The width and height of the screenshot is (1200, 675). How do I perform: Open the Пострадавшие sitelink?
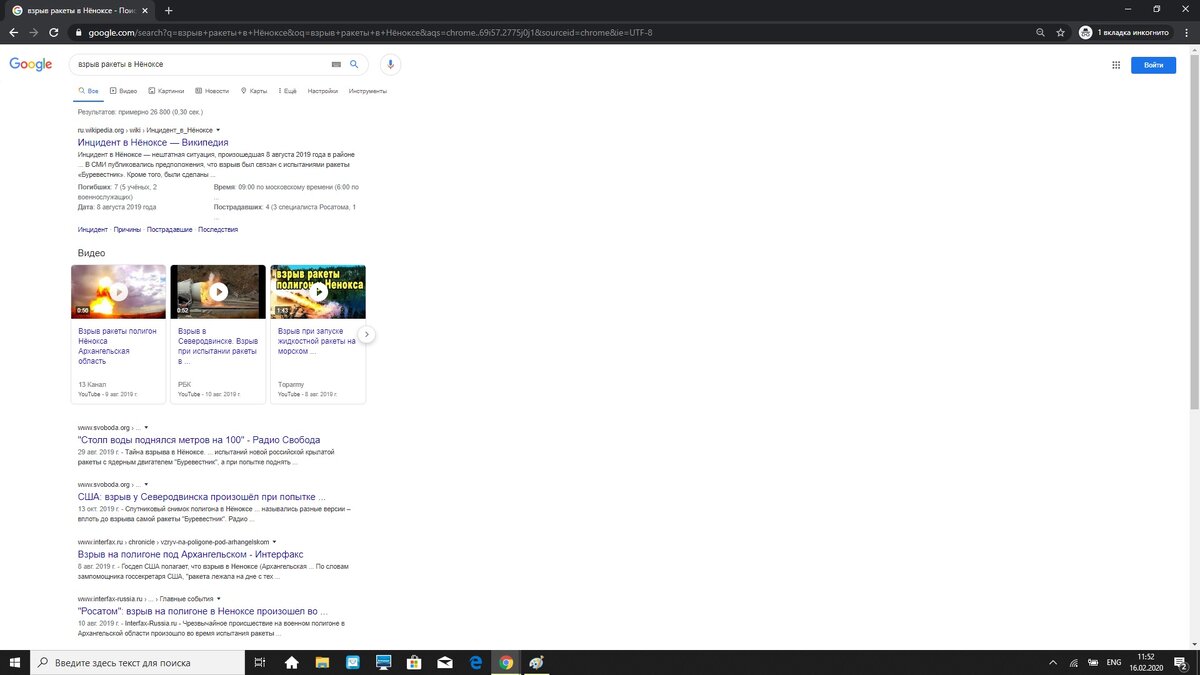point(169,230)
